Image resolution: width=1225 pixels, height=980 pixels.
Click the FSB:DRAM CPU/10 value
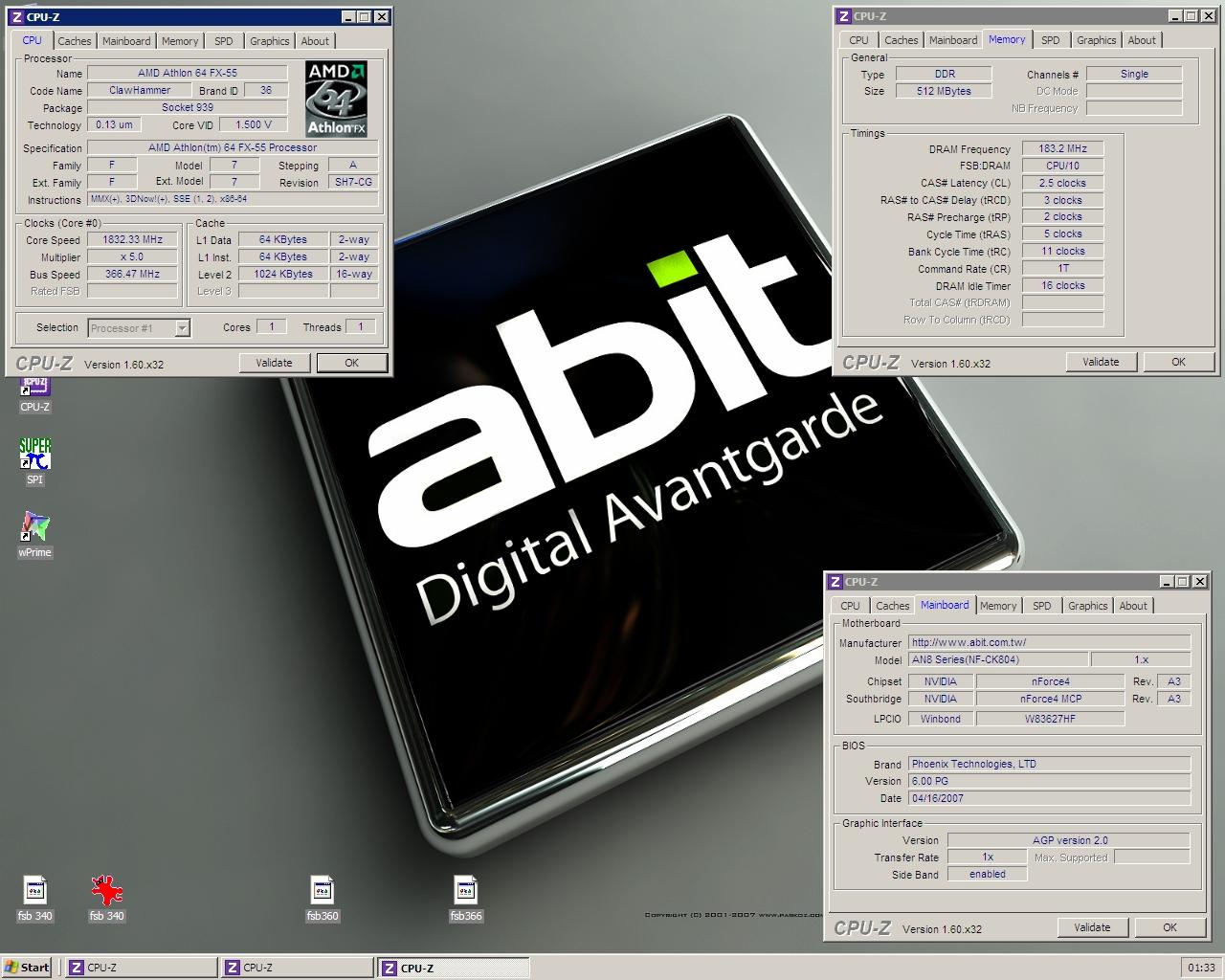pos(1062,166)
